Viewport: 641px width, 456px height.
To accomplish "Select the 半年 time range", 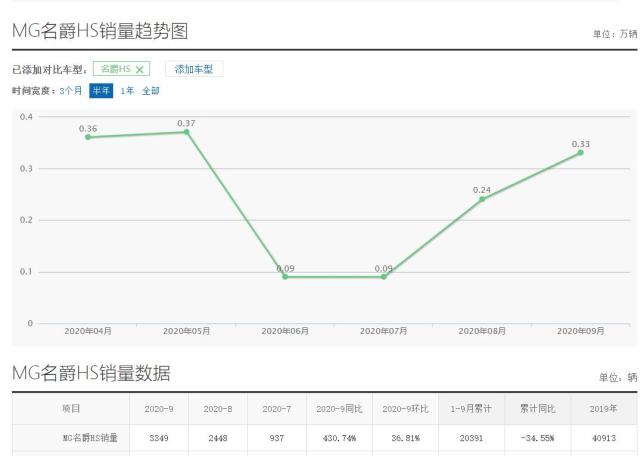I will [101, 91].
